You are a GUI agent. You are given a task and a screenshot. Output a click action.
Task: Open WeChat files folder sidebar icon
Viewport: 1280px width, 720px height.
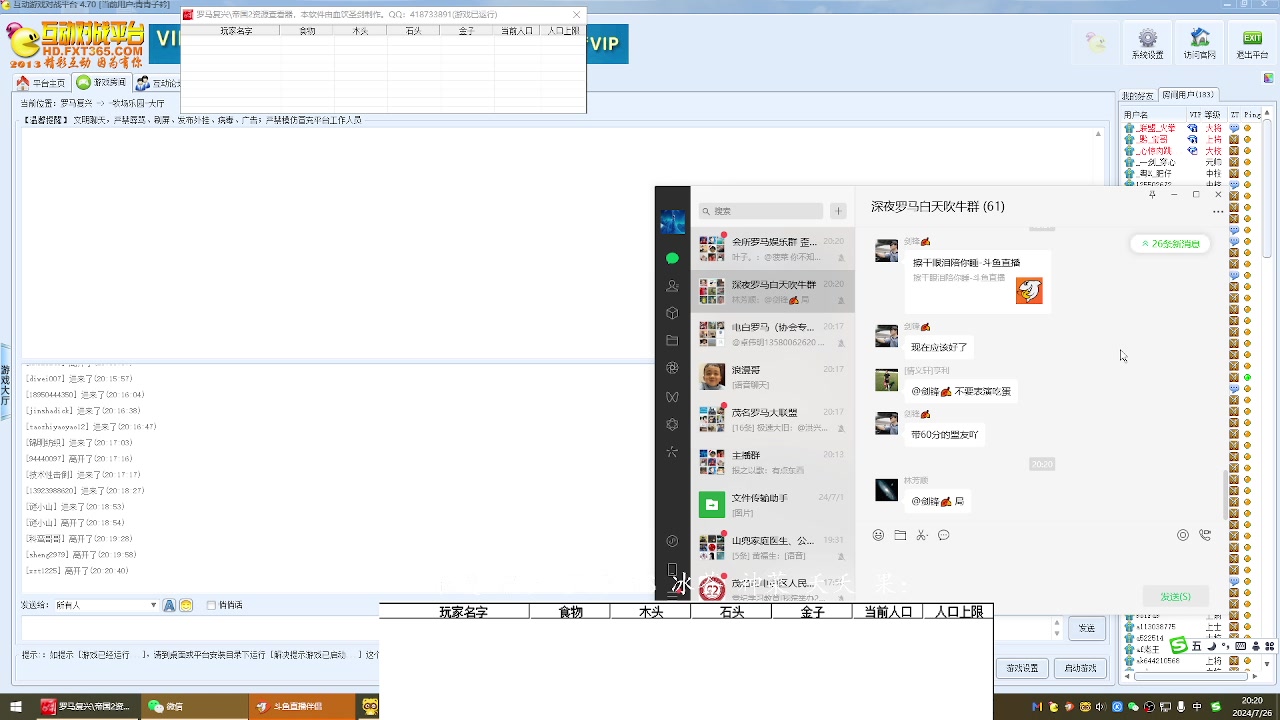click(672, 341)
